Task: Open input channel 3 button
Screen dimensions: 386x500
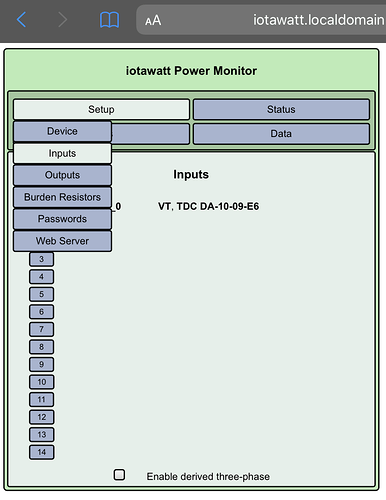Action: click(x=41, y=259)
